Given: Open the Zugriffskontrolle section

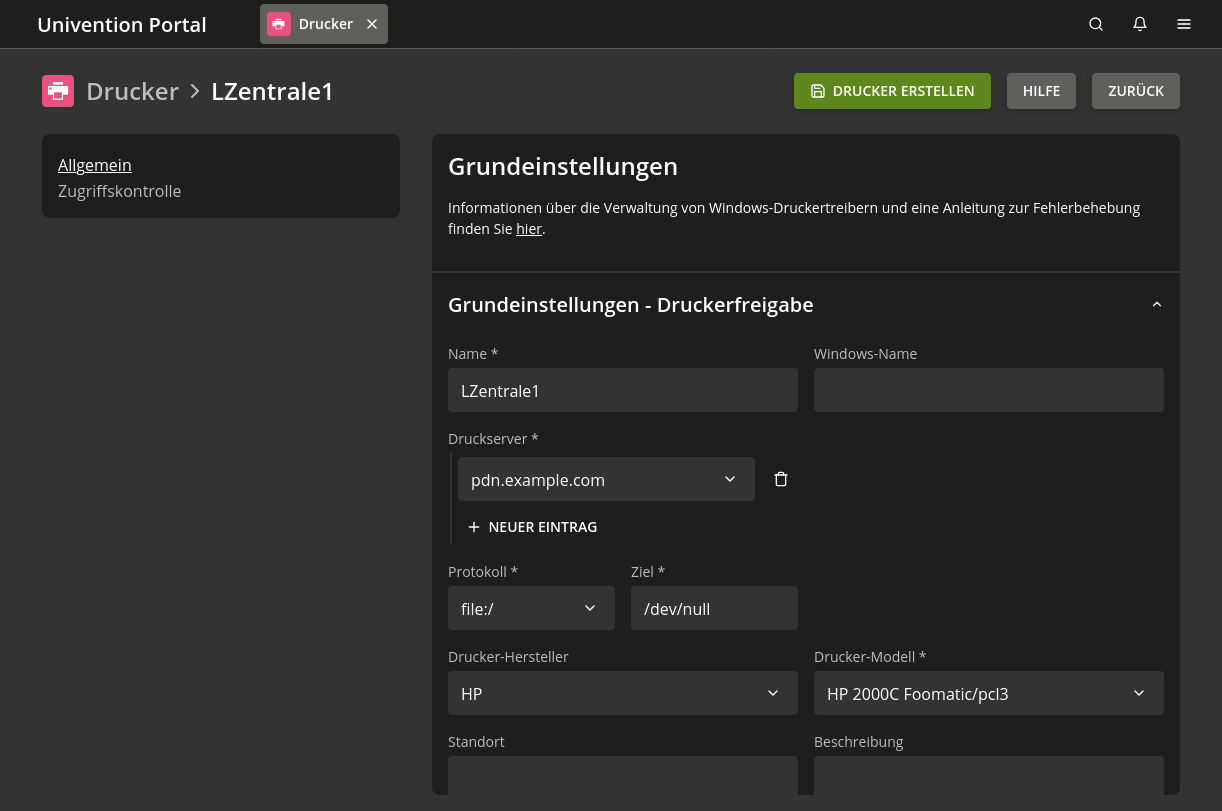Looking at the screenshot, I should click(120, 191).
